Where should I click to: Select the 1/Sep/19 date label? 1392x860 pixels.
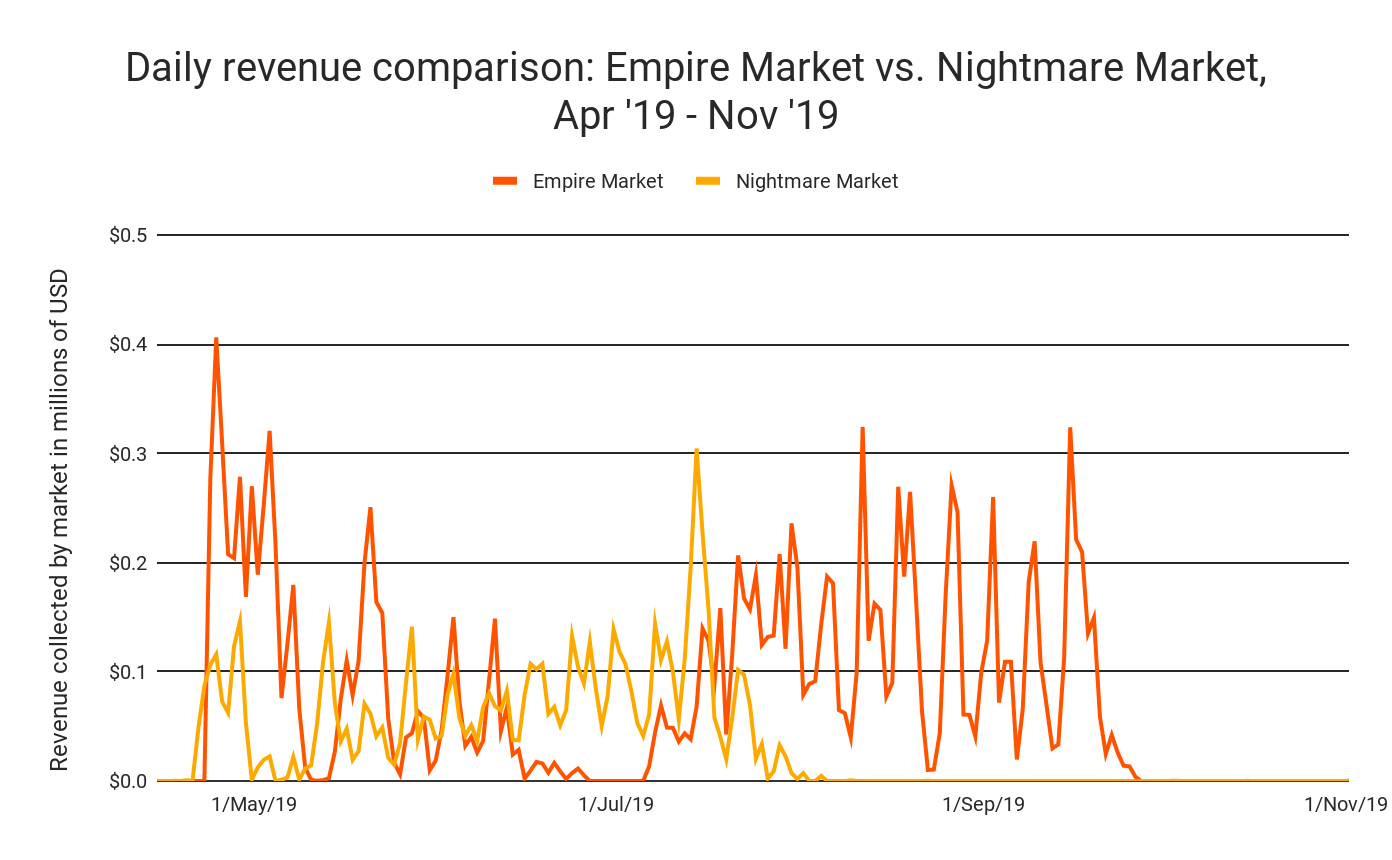(x=984, y=805)
